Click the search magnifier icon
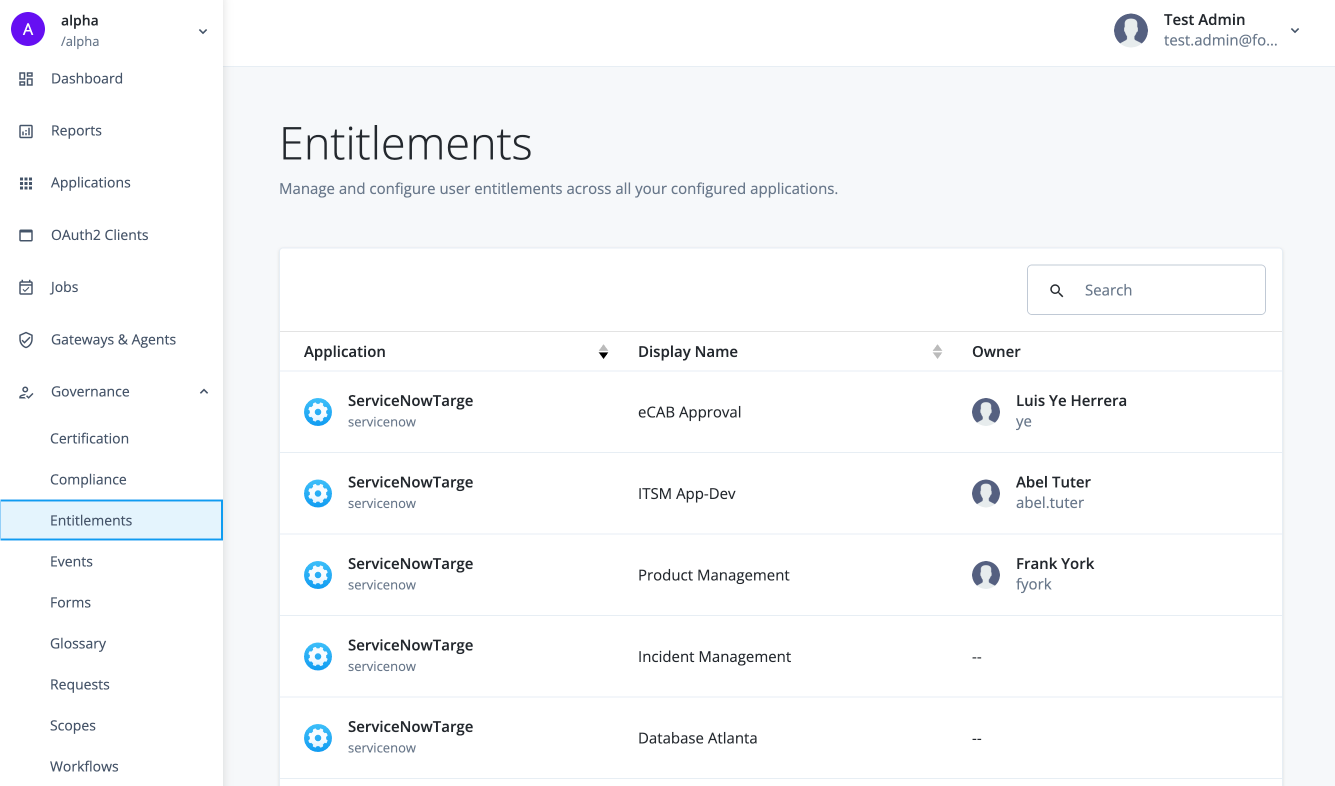 [1057, 290]
